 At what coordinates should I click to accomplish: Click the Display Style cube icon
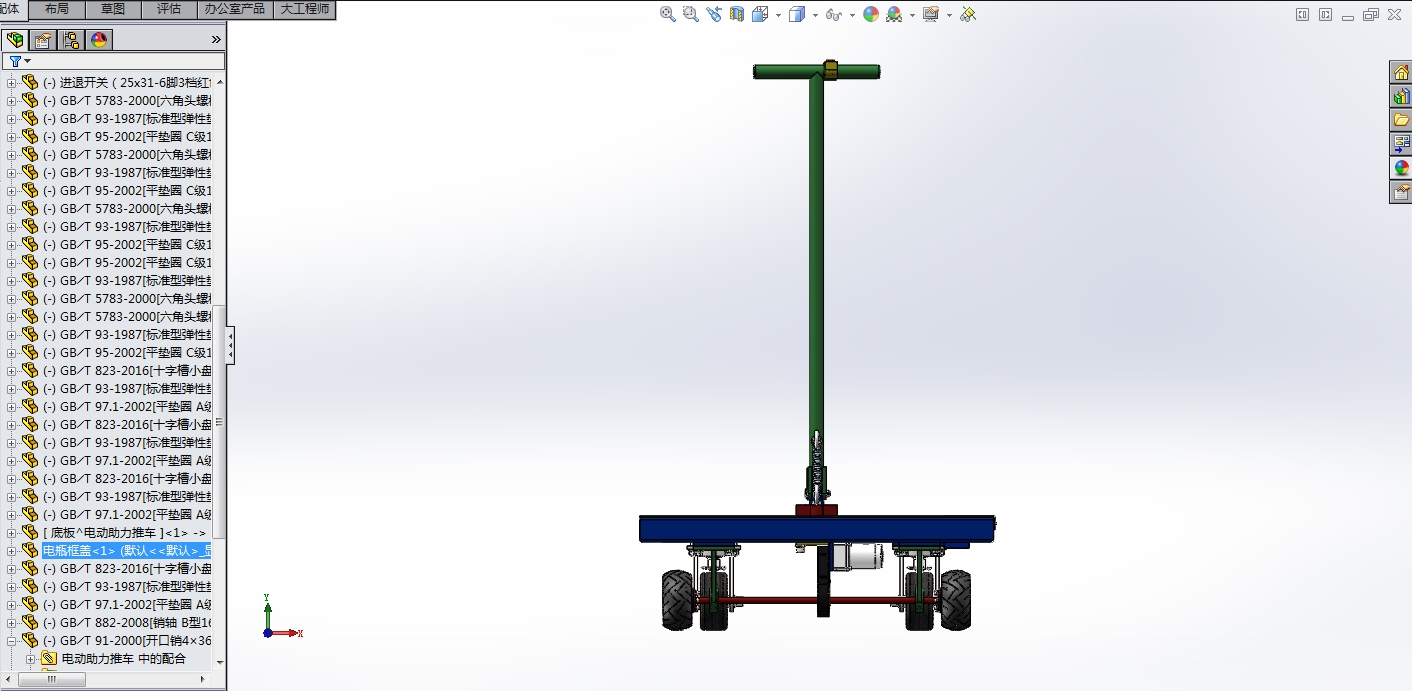click(x=797, y=14)
